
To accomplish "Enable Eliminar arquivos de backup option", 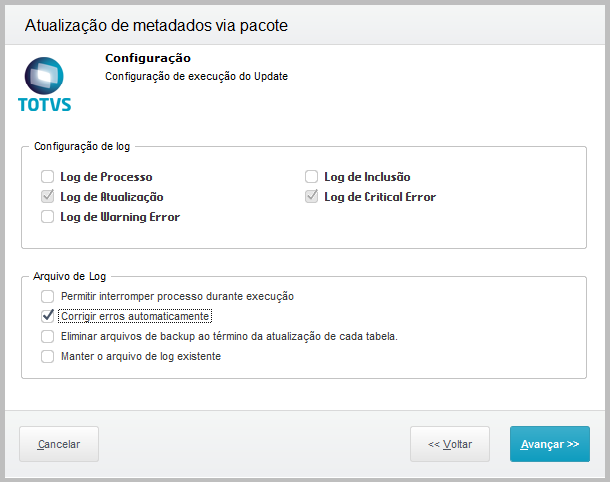I will (x=47, y=336).
